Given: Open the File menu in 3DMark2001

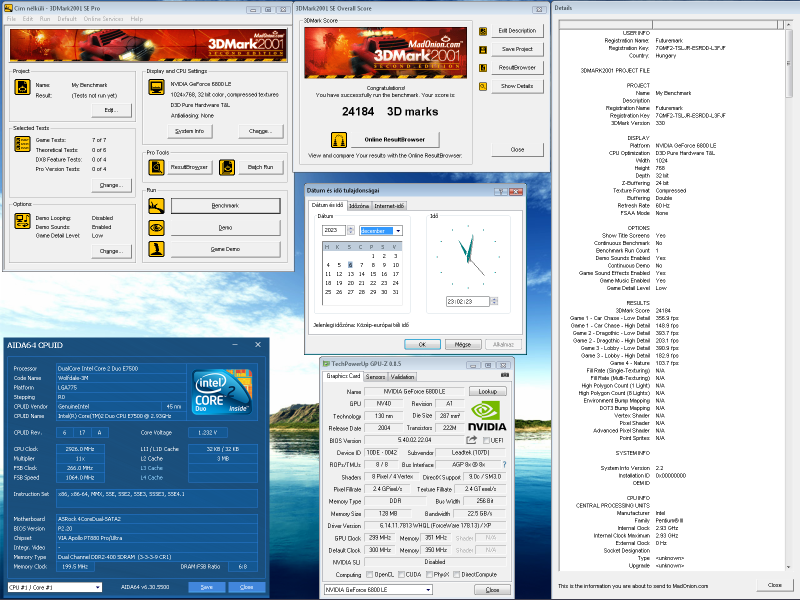Looking at the screenshot, I should click(11, 19).
